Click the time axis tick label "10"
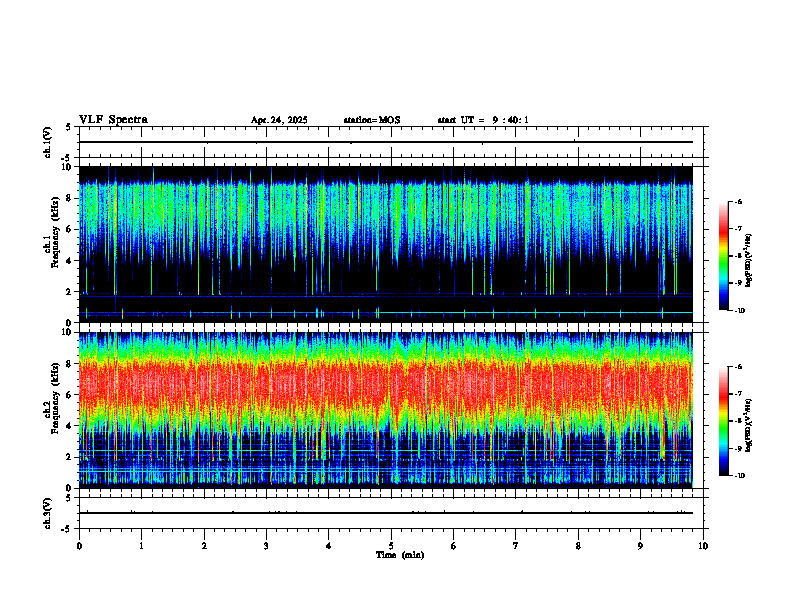 point(703,546)
